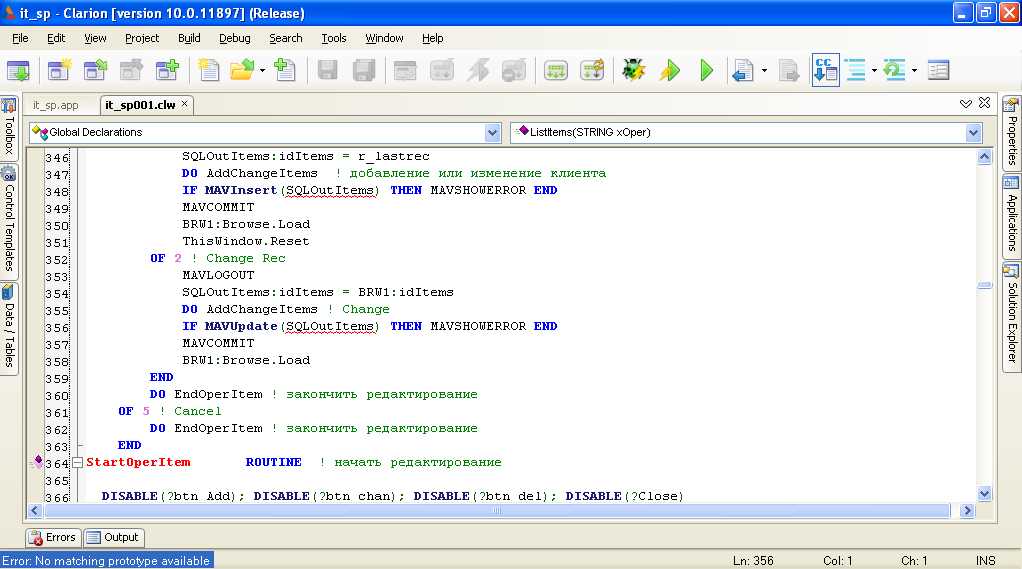Expand the ListItems(STRING xOper) procedure dropdown
Image resolution: width=1022 pixels, height=569 pixels.
point(973,132)
